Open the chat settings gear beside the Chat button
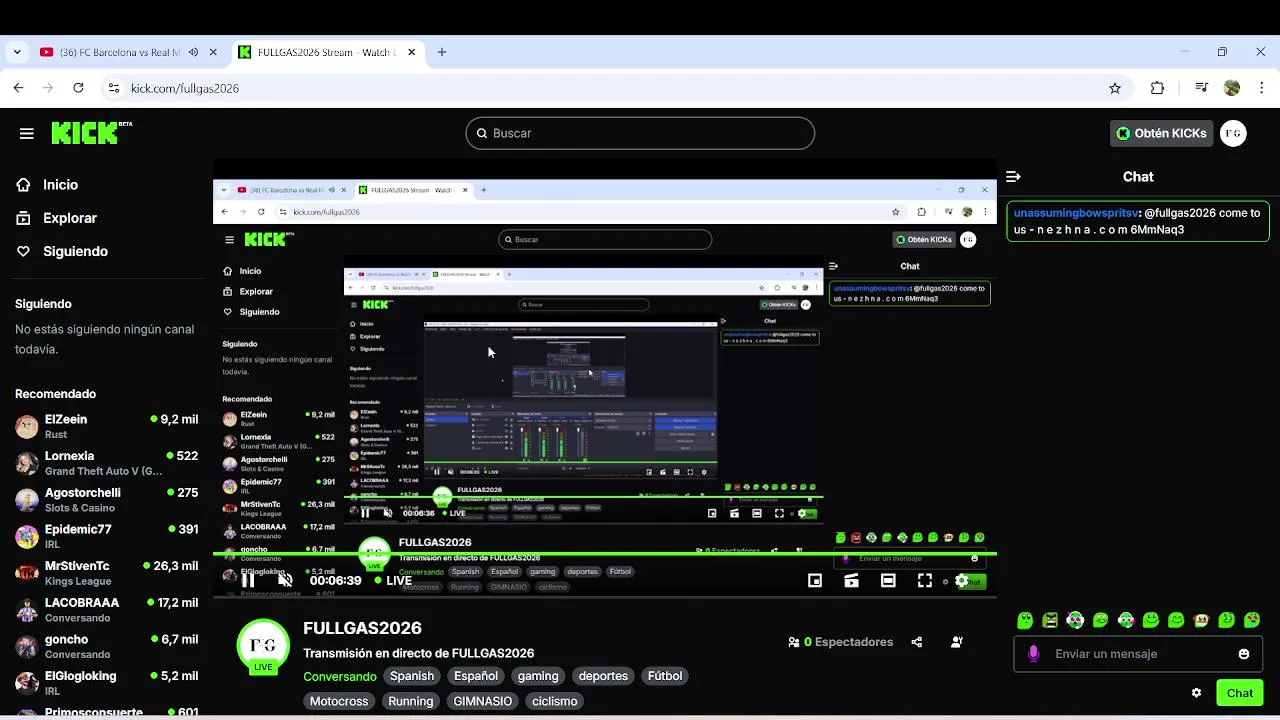Screen dimensions: 1280x720 coord(1196,693)
